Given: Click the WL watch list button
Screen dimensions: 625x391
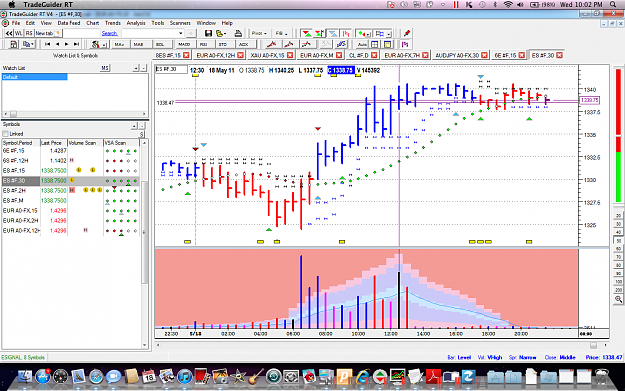Looking at the screenshot, I should (x=19, y=33).
